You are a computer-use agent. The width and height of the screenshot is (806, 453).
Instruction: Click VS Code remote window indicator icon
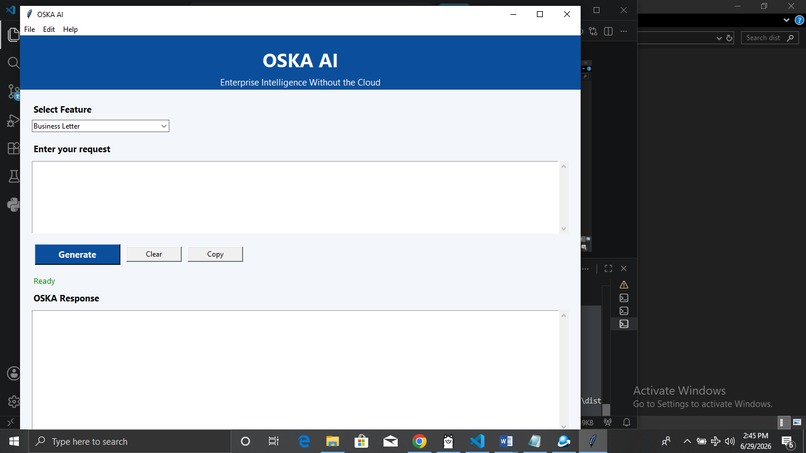click(10, 422)
